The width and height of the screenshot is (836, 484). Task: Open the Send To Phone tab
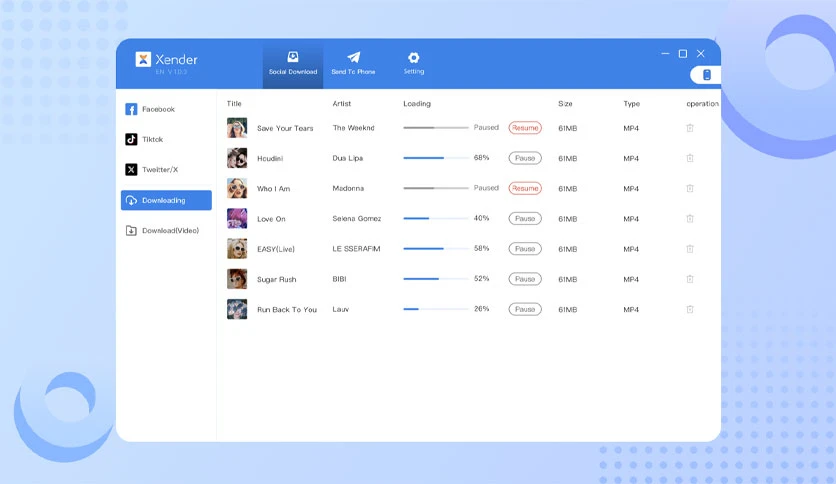point(353,64)
